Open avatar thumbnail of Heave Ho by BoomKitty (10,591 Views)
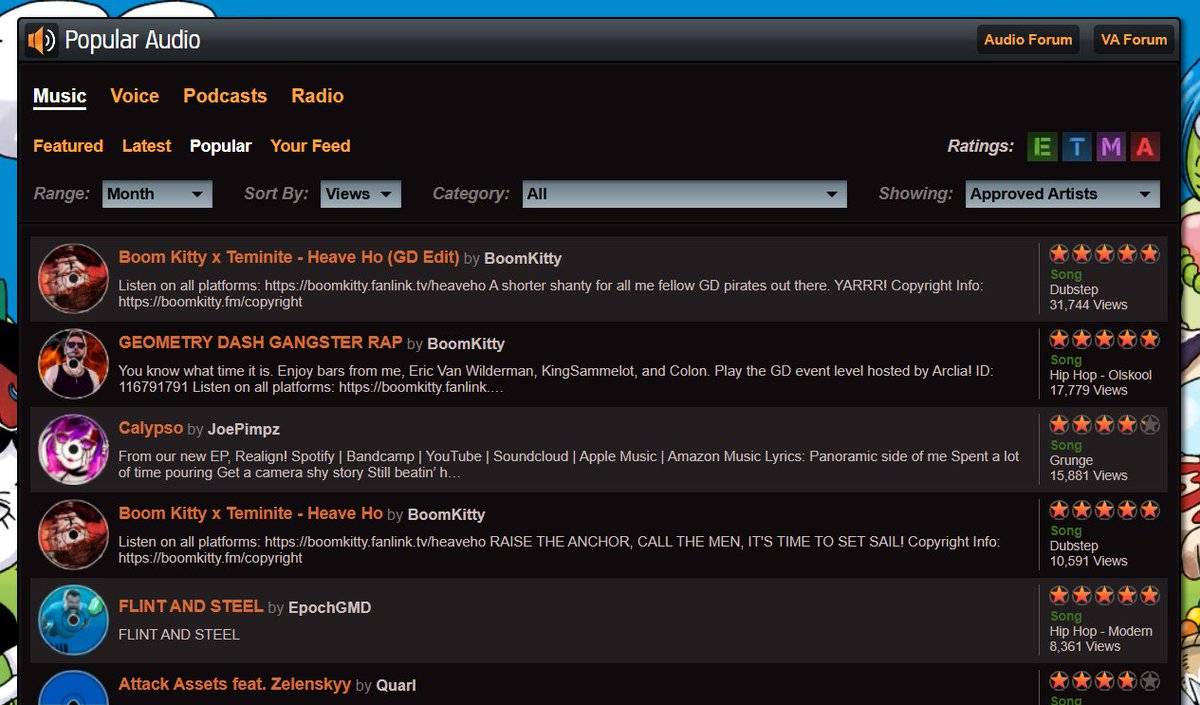This screenshot has height=705, width=1200. pos(73,535)
